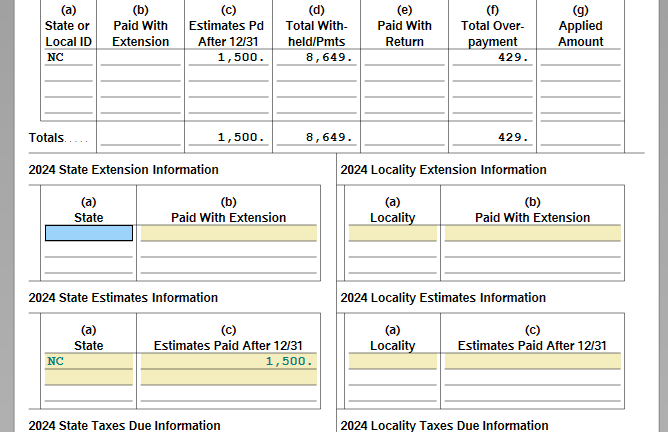Select the NC row's empty Applied Amount cell
This screenshot has width=668, height=432.
click(x=580, y=58)
